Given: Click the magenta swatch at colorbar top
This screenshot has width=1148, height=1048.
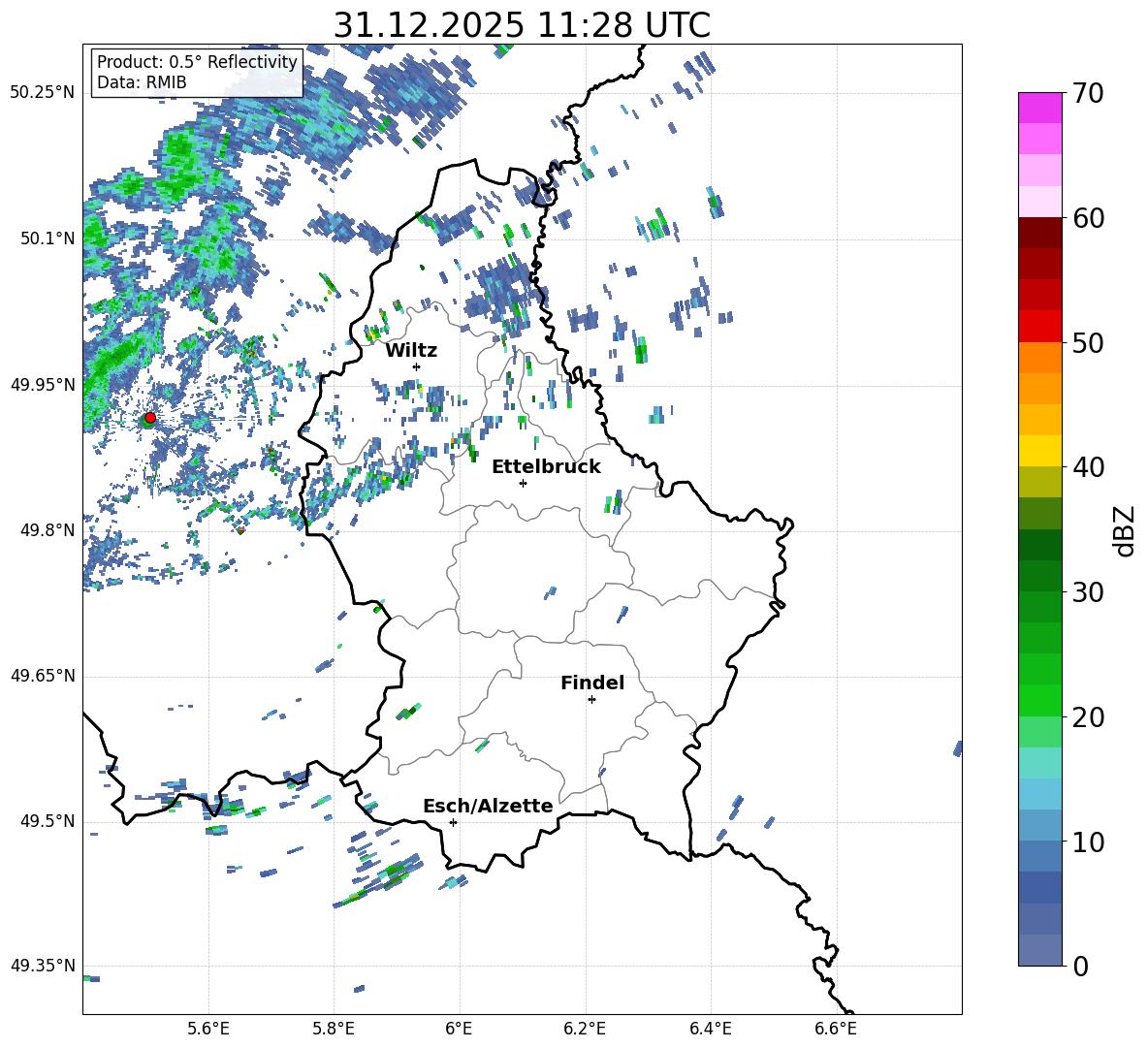Looking at the screenshot, I should pos(1040,108).
